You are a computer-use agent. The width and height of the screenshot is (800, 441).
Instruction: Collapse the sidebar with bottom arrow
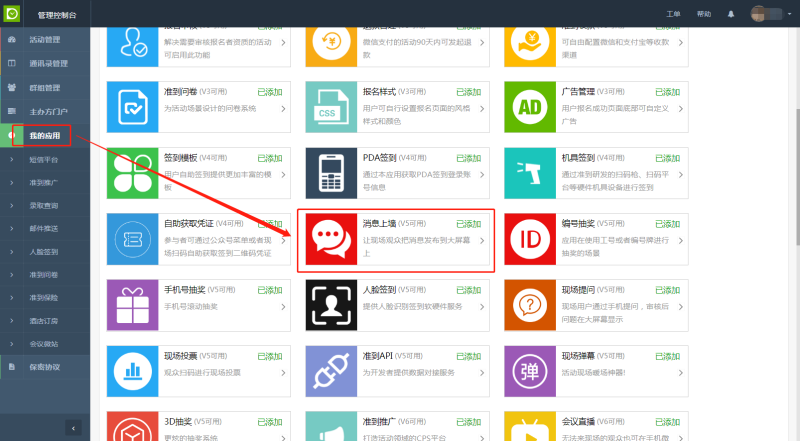click(x=72, y=427)
